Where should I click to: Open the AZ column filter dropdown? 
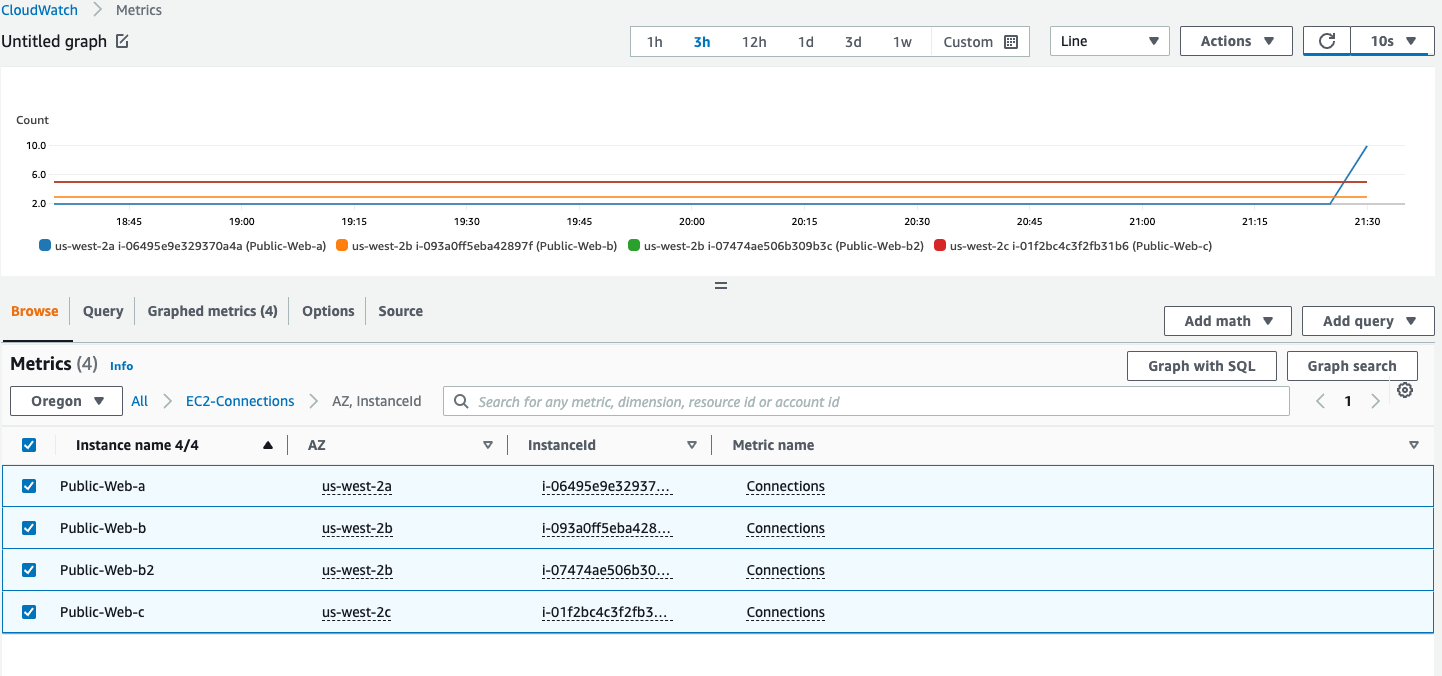[489, 444]
